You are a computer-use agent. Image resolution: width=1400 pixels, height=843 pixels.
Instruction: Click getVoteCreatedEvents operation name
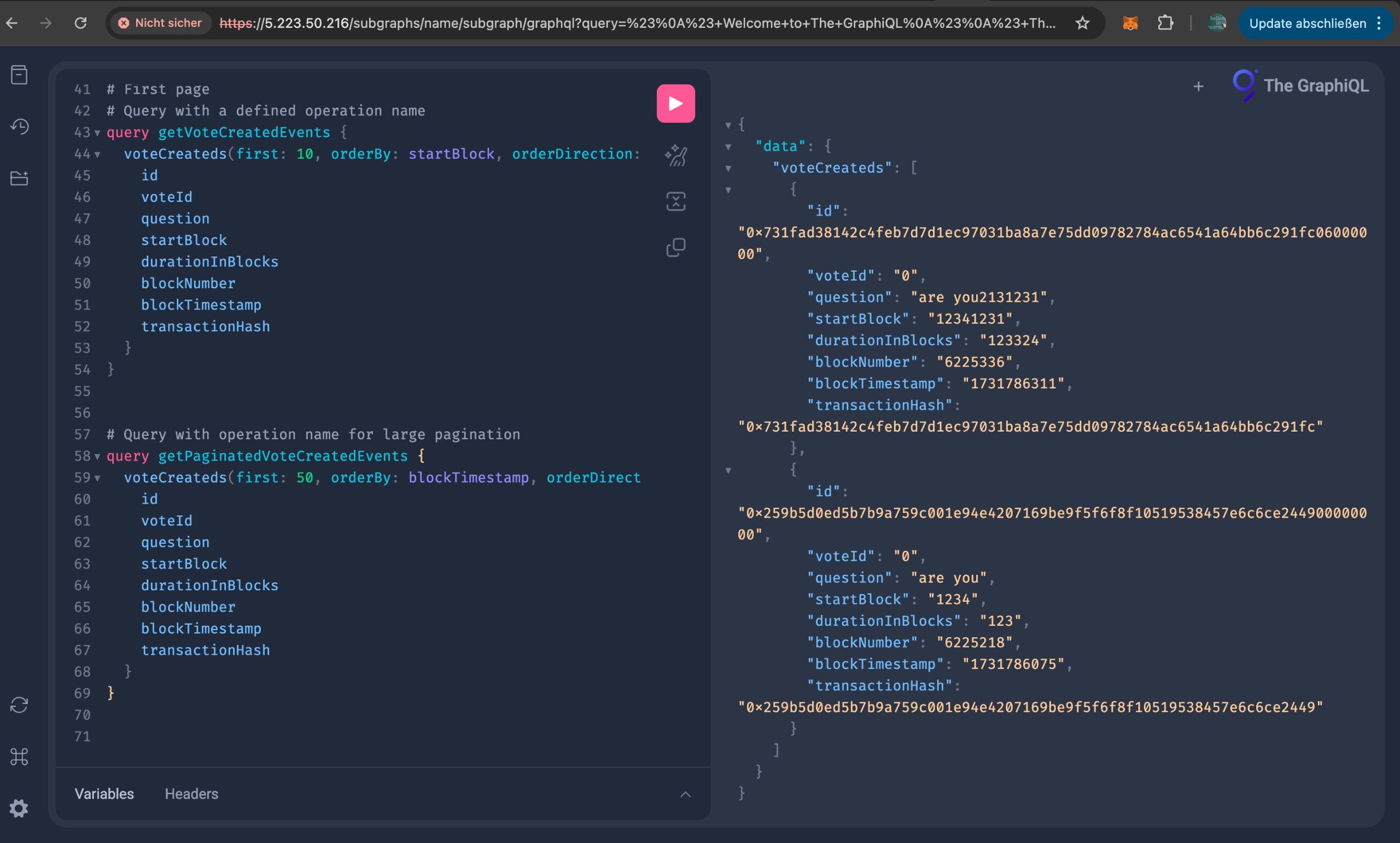[x=244, y=132]
